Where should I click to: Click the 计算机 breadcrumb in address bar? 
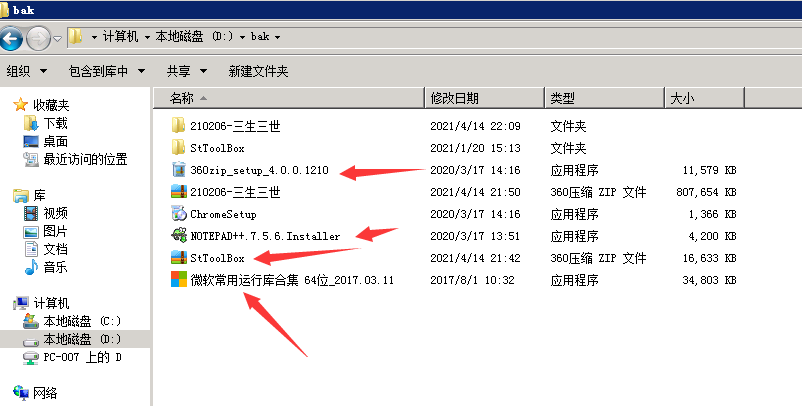click(x=120, y=37)
